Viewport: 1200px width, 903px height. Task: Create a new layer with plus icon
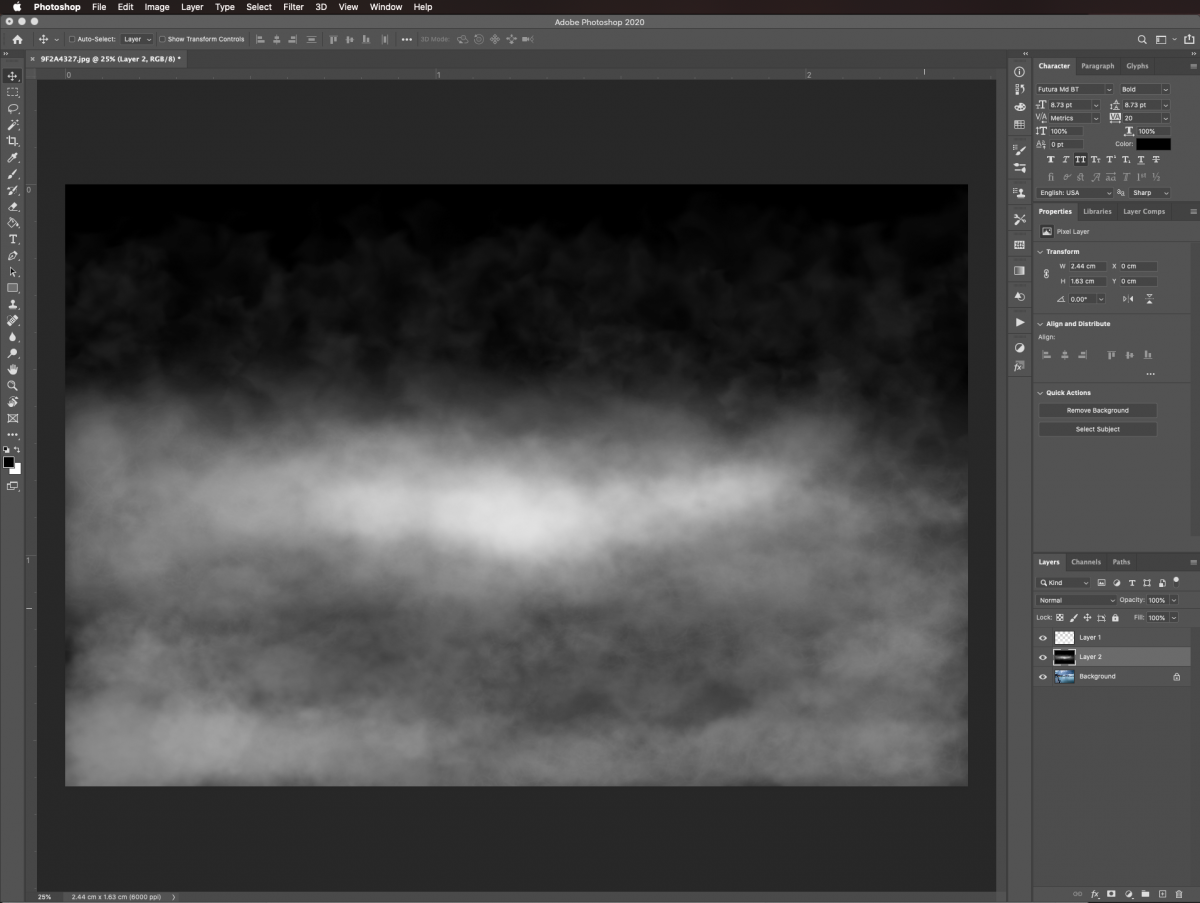[x=1162, y=893]
